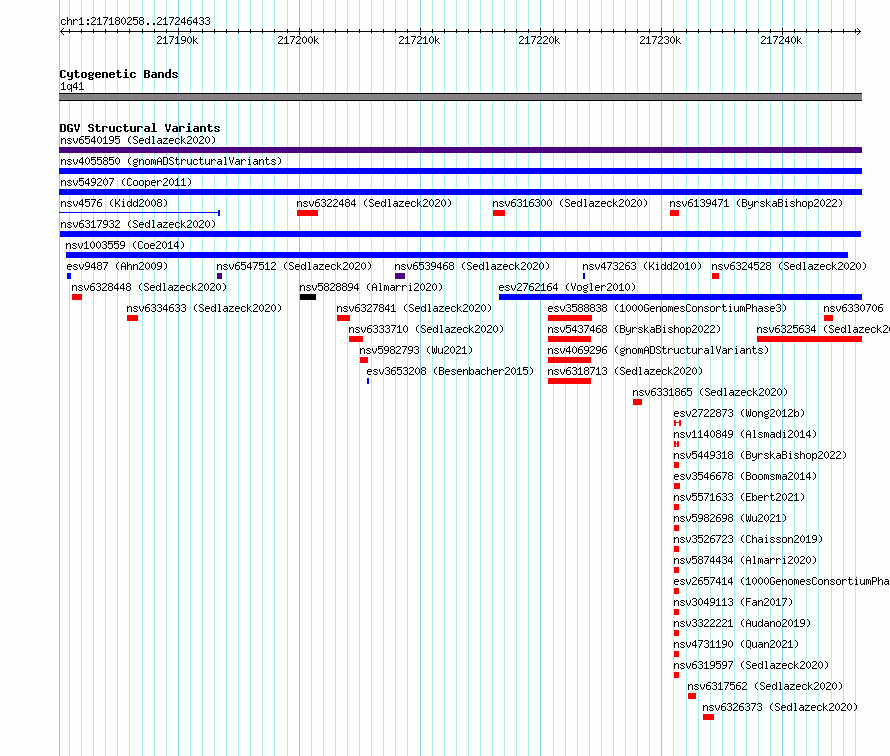Click the 217210k ruler position label
The height and width of the screenshot is (756, 890).
point(419,40)
